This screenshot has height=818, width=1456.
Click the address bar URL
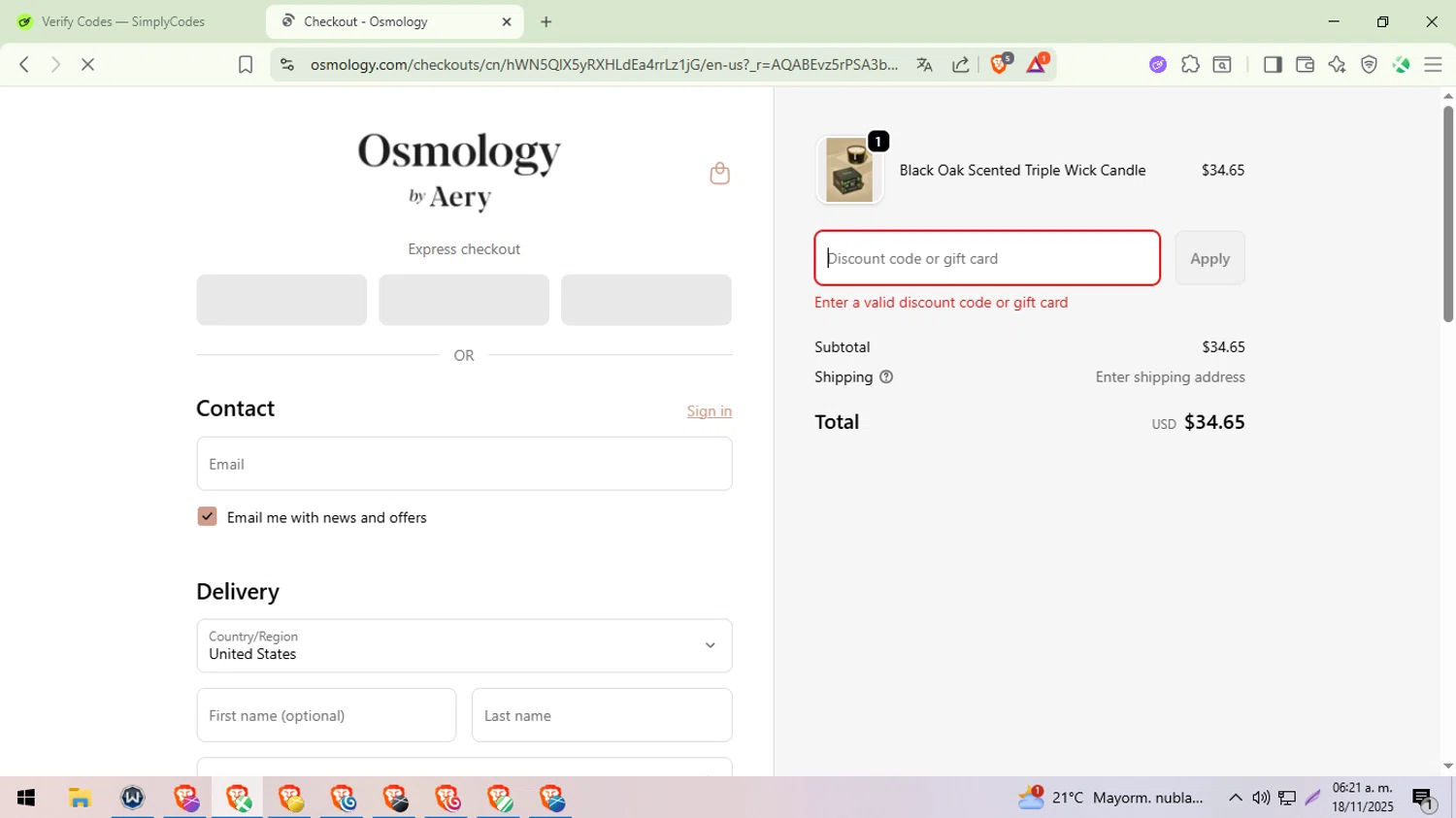605,64
